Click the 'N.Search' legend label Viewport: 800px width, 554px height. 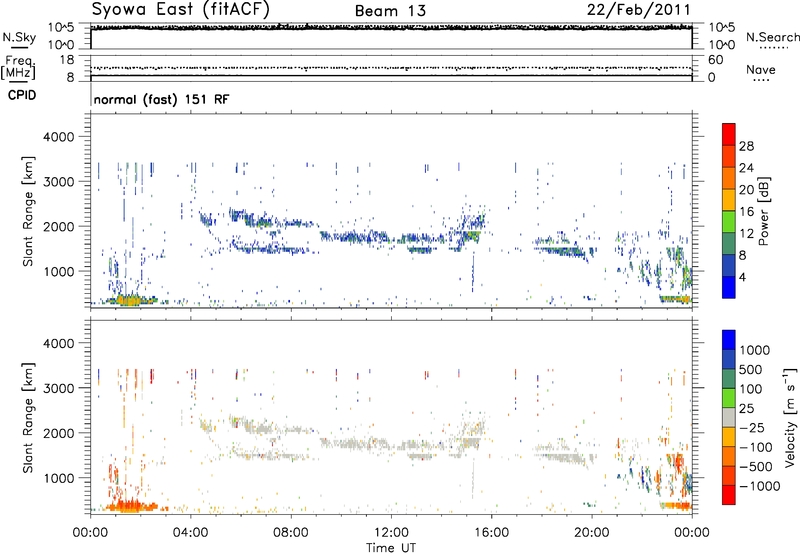click(772, 37)
